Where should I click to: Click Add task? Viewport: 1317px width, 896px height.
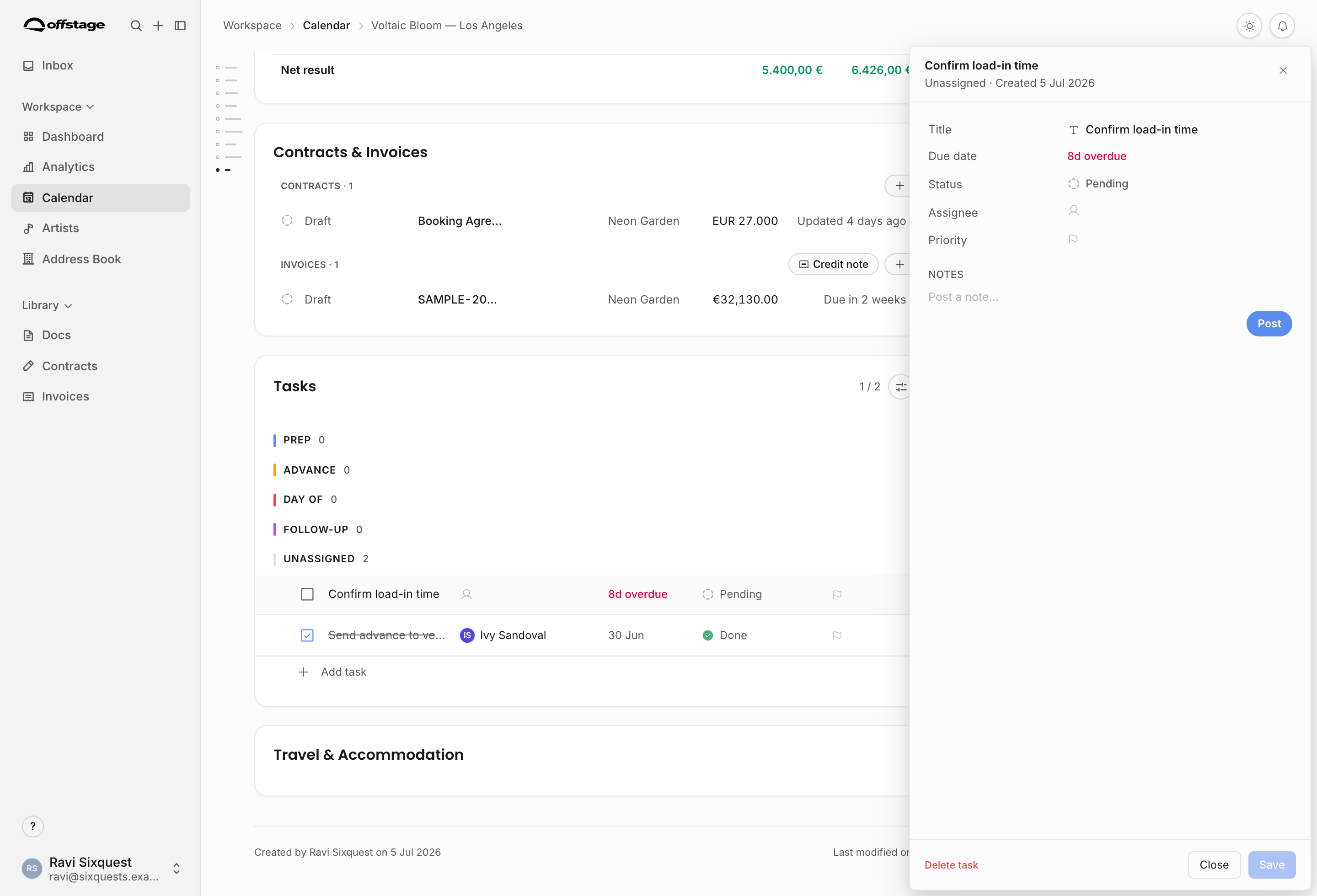pyautogui.click(x=332, y=672)
